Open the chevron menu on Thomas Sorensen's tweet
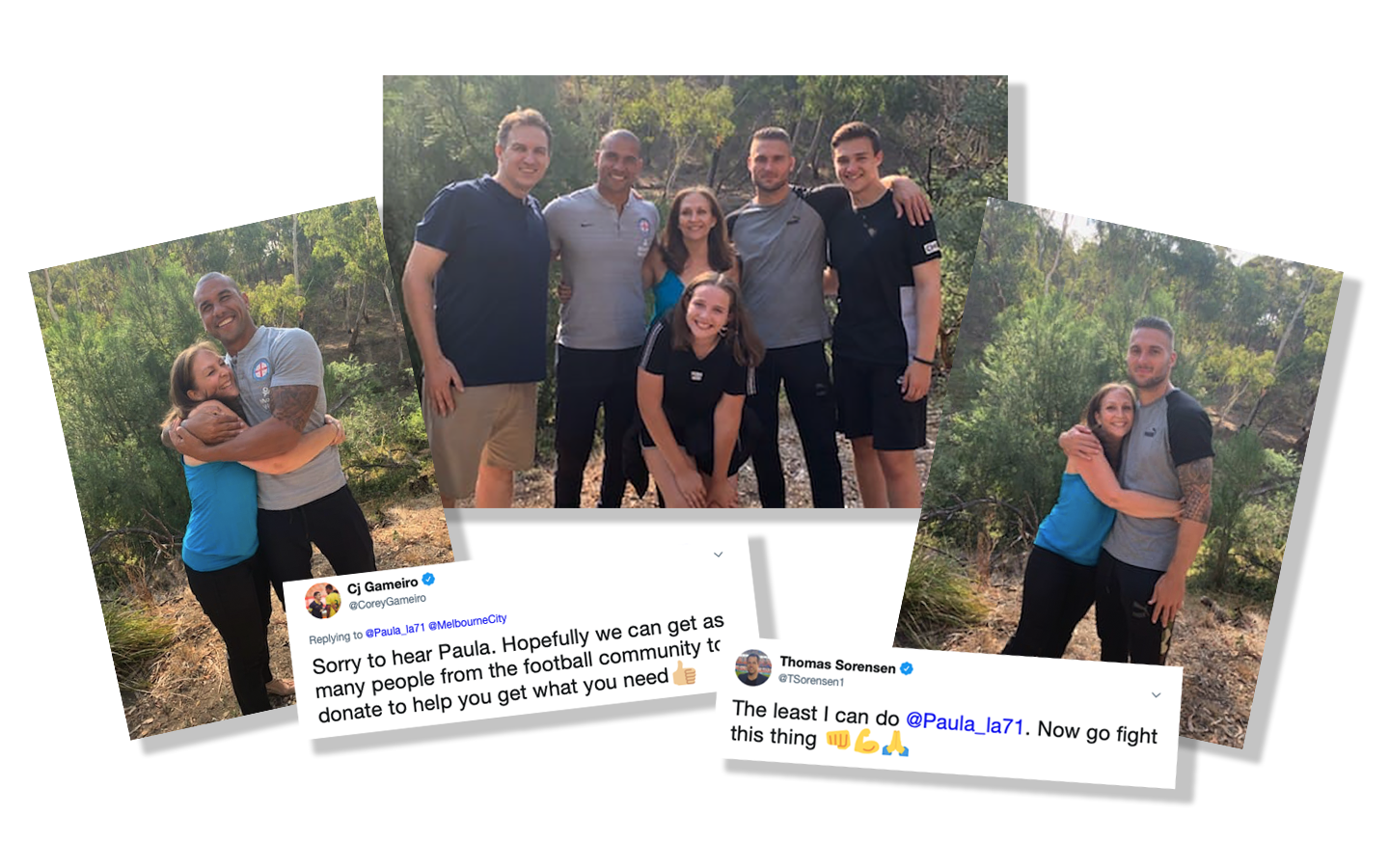Screen dimensions: 1389x868 click(1156, 694)
